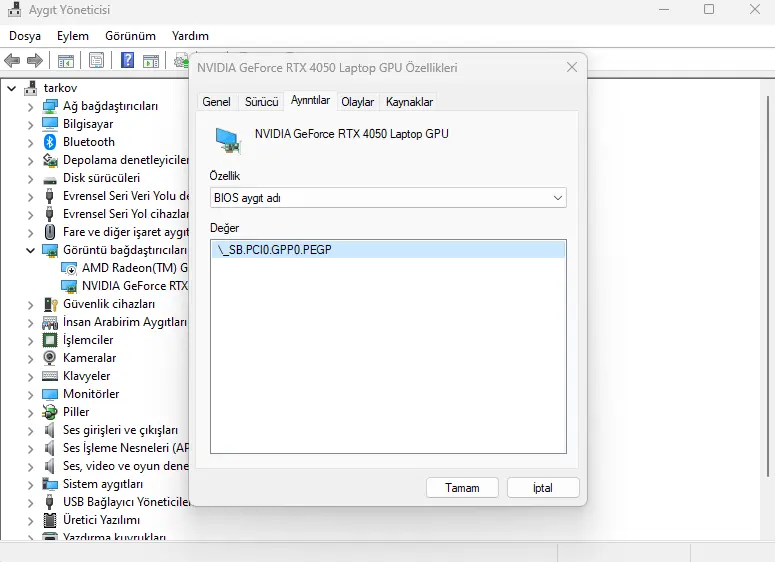The height and width of the screenshot is (562, 775).
Task: Click the blue Help question mark icon
Action: pos(128,60)
